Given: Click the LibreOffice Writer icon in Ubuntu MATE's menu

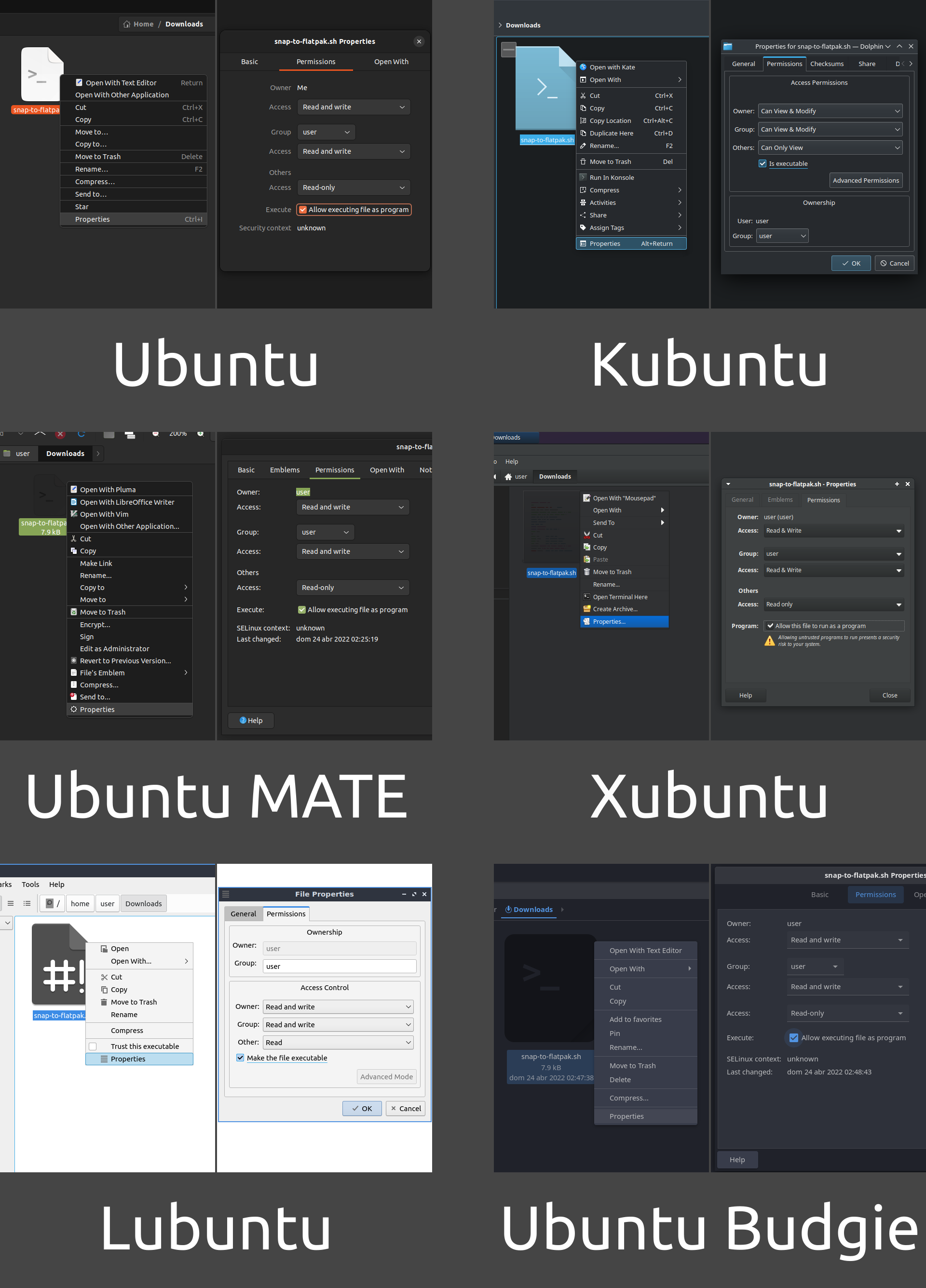Looking at the screenshot, I should [74, 502].
